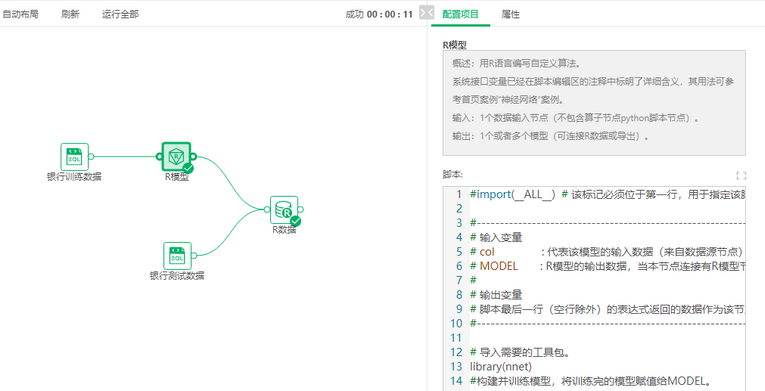Click the 银行训练数据 node label
This screenshot has height=391, width=765.
pos(75,177)
